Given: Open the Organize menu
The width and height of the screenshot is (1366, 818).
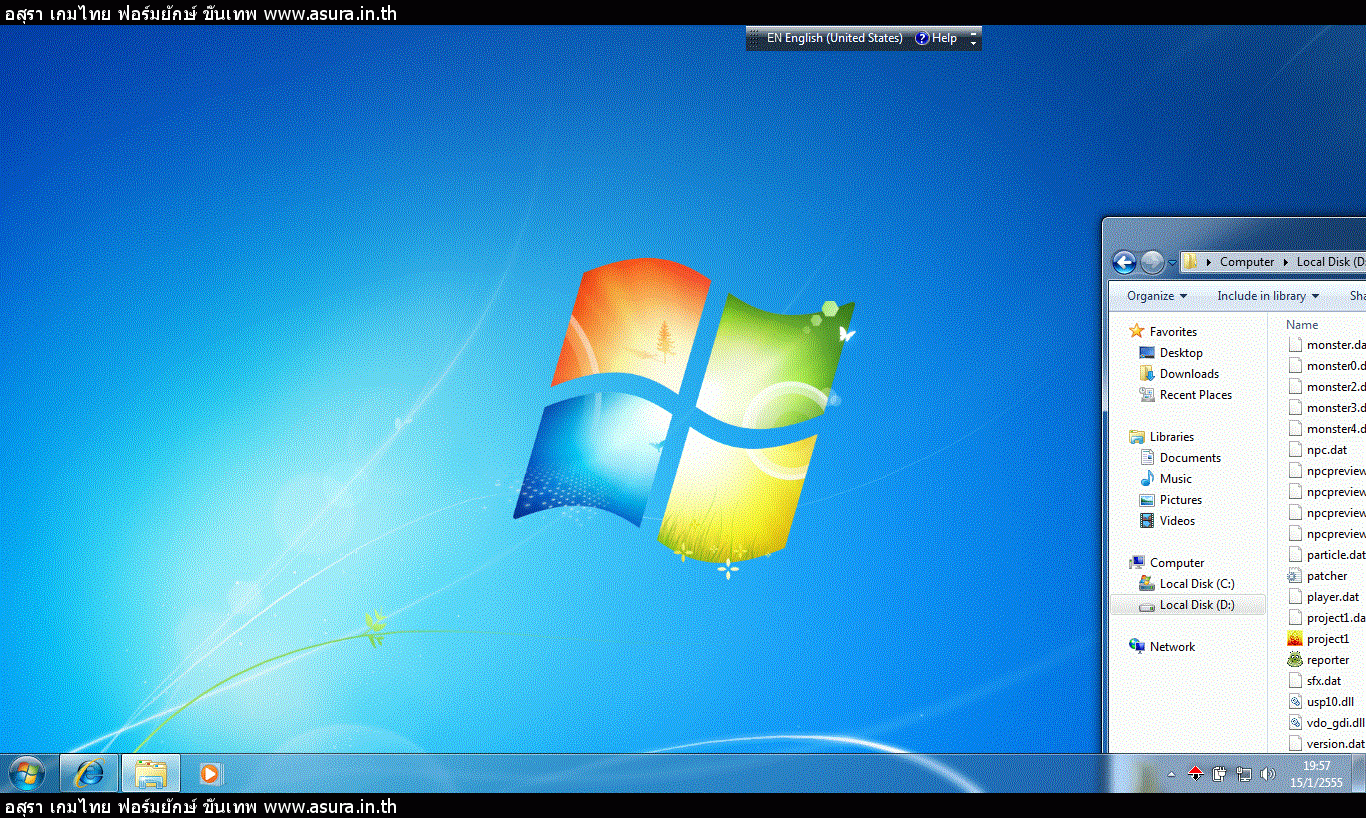Looking at the screenshot, I should click(1157, 296).
